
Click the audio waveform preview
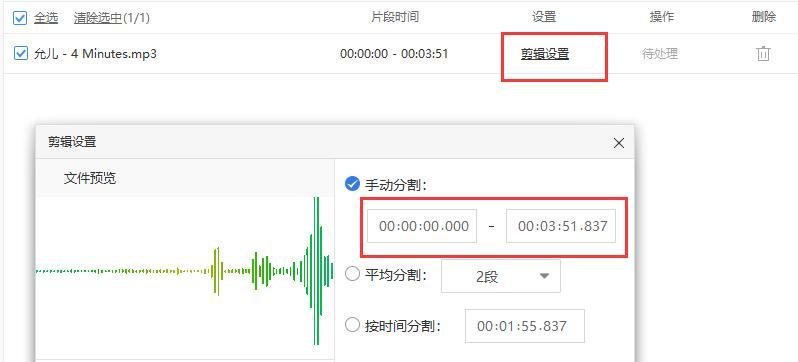[x=185, y=272]
